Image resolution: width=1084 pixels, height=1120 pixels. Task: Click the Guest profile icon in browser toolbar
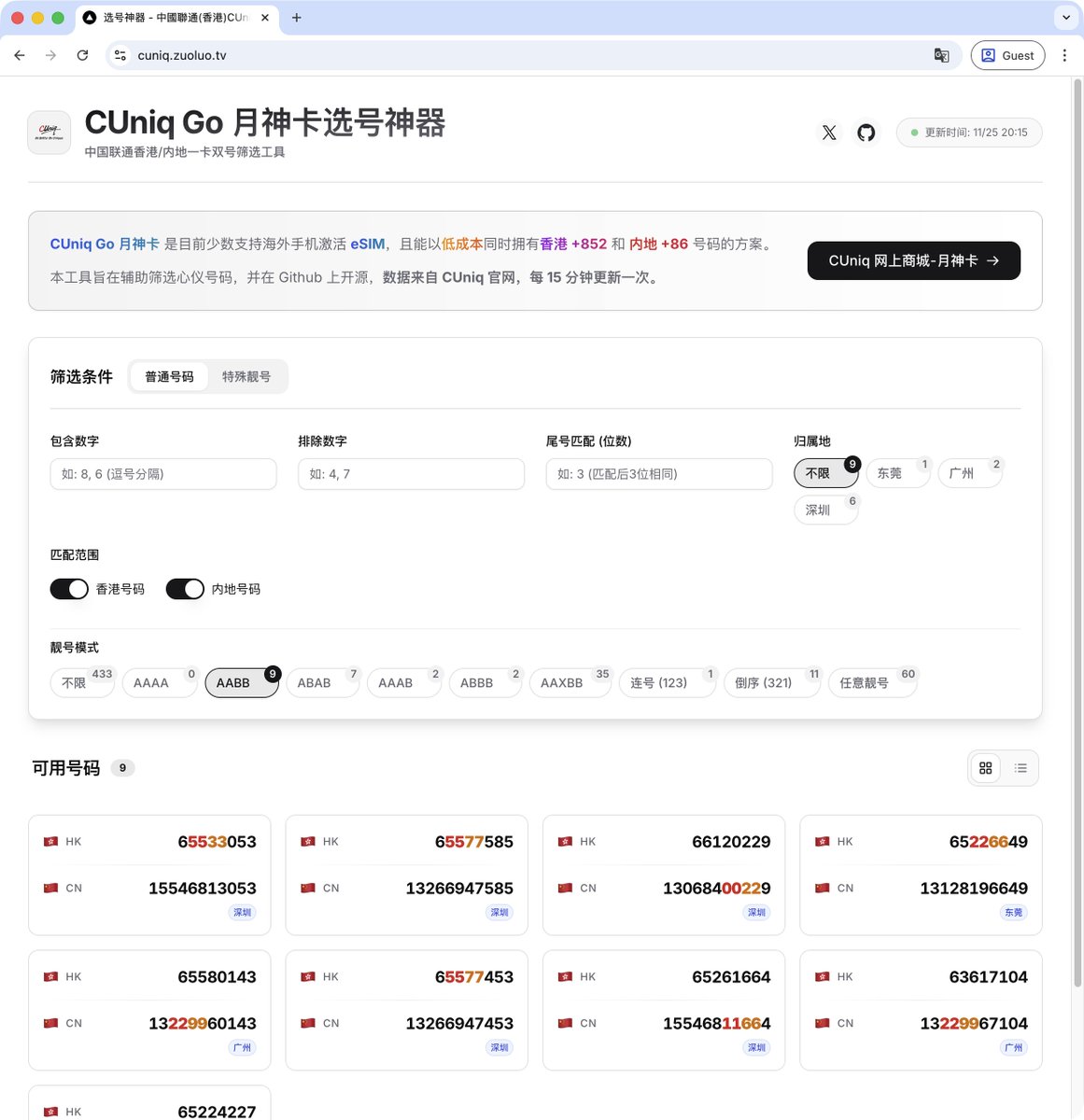click(989, 55)
